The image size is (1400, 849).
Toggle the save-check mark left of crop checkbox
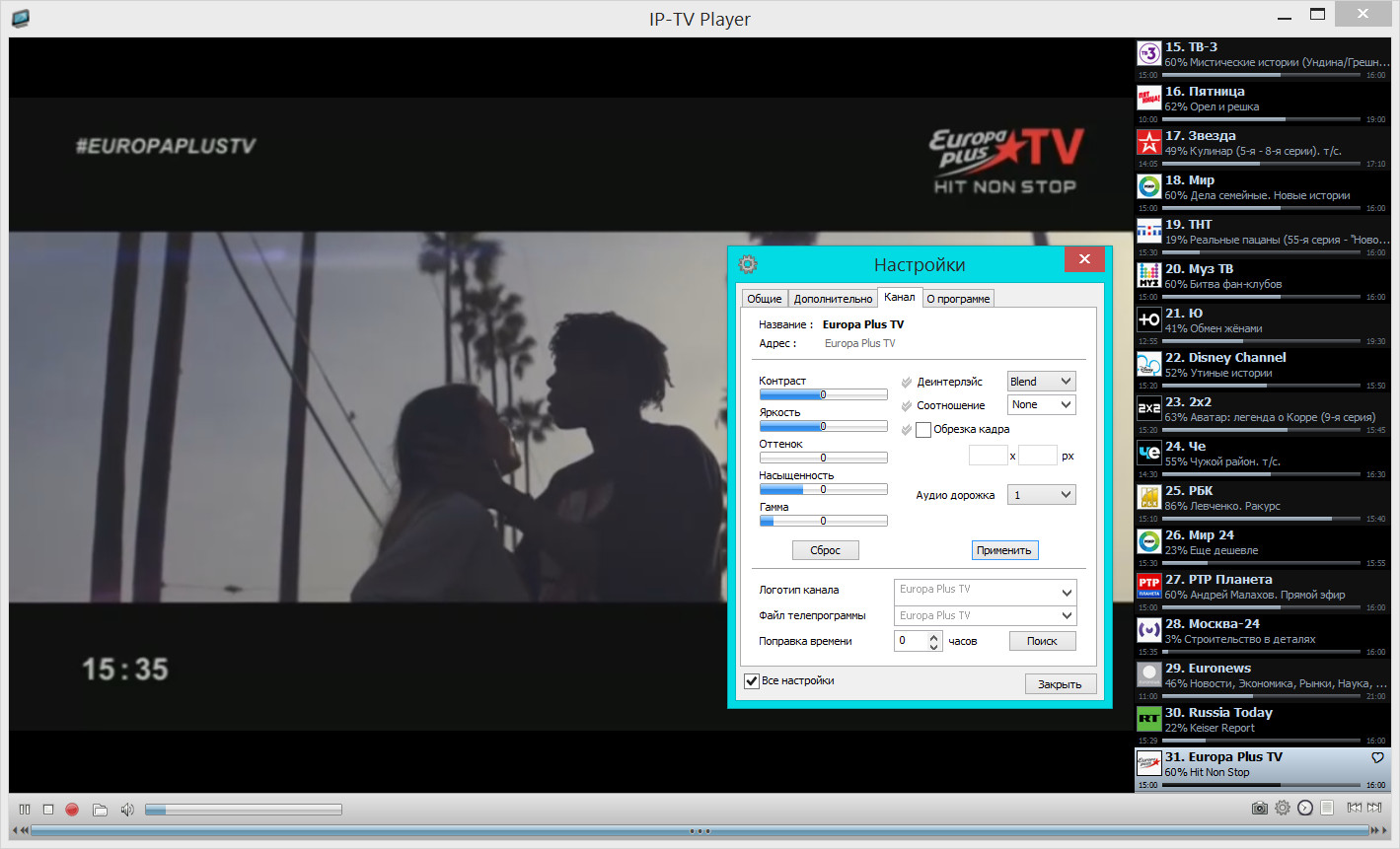907,429
